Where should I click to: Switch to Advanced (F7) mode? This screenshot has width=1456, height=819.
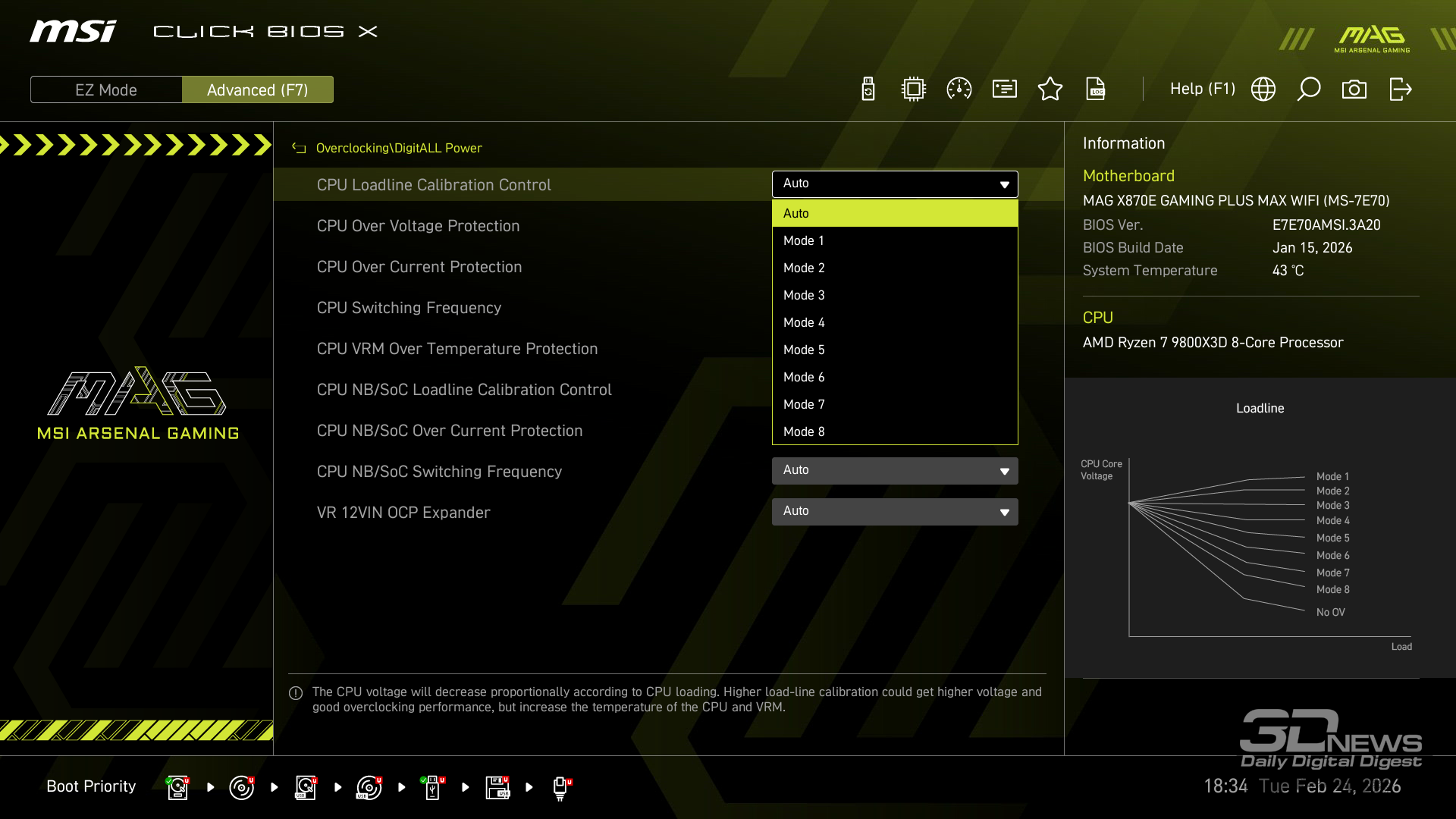257,89
